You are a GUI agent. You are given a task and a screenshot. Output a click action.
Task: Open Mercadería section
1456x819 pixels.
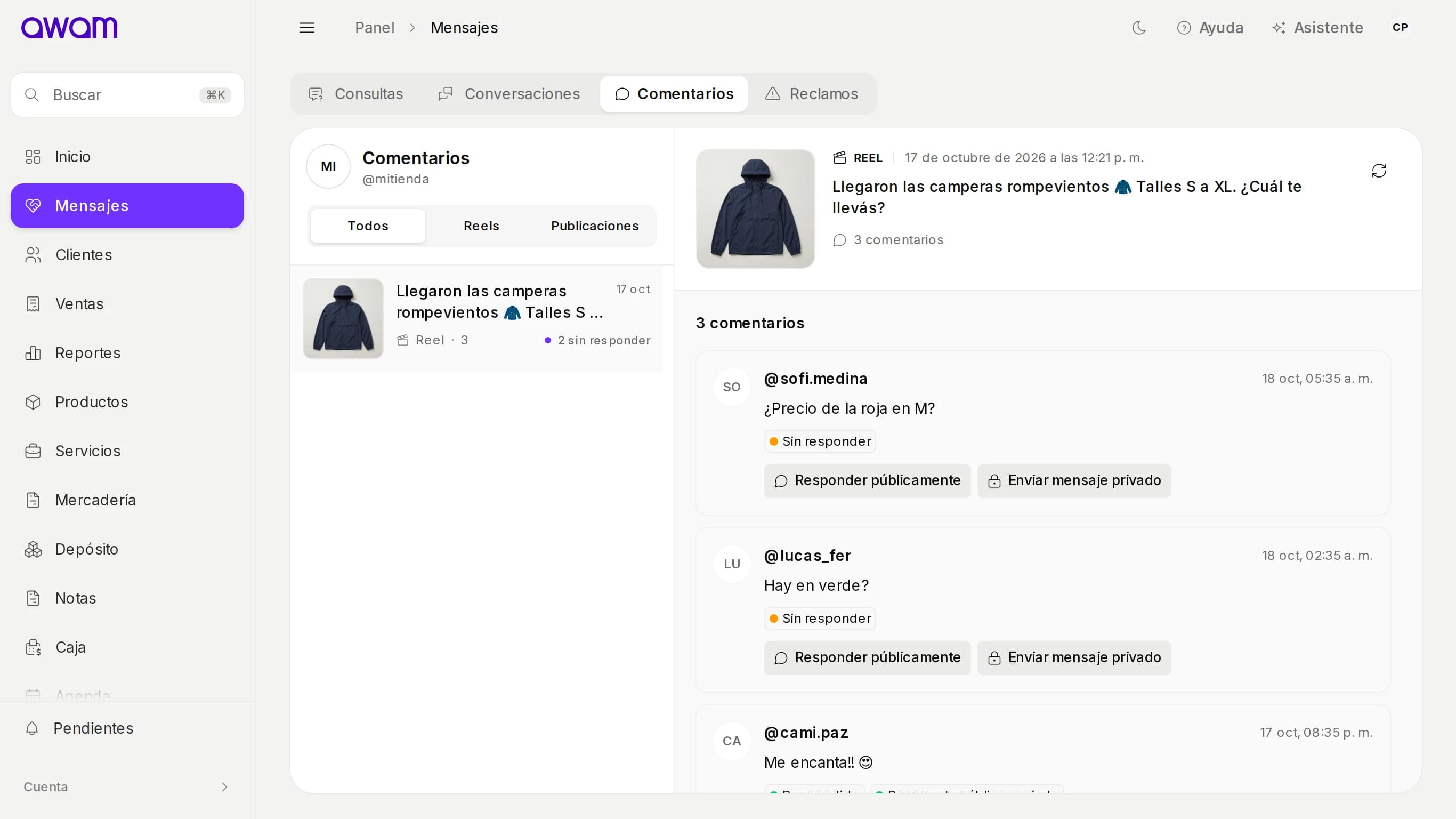tap(127, 500)
